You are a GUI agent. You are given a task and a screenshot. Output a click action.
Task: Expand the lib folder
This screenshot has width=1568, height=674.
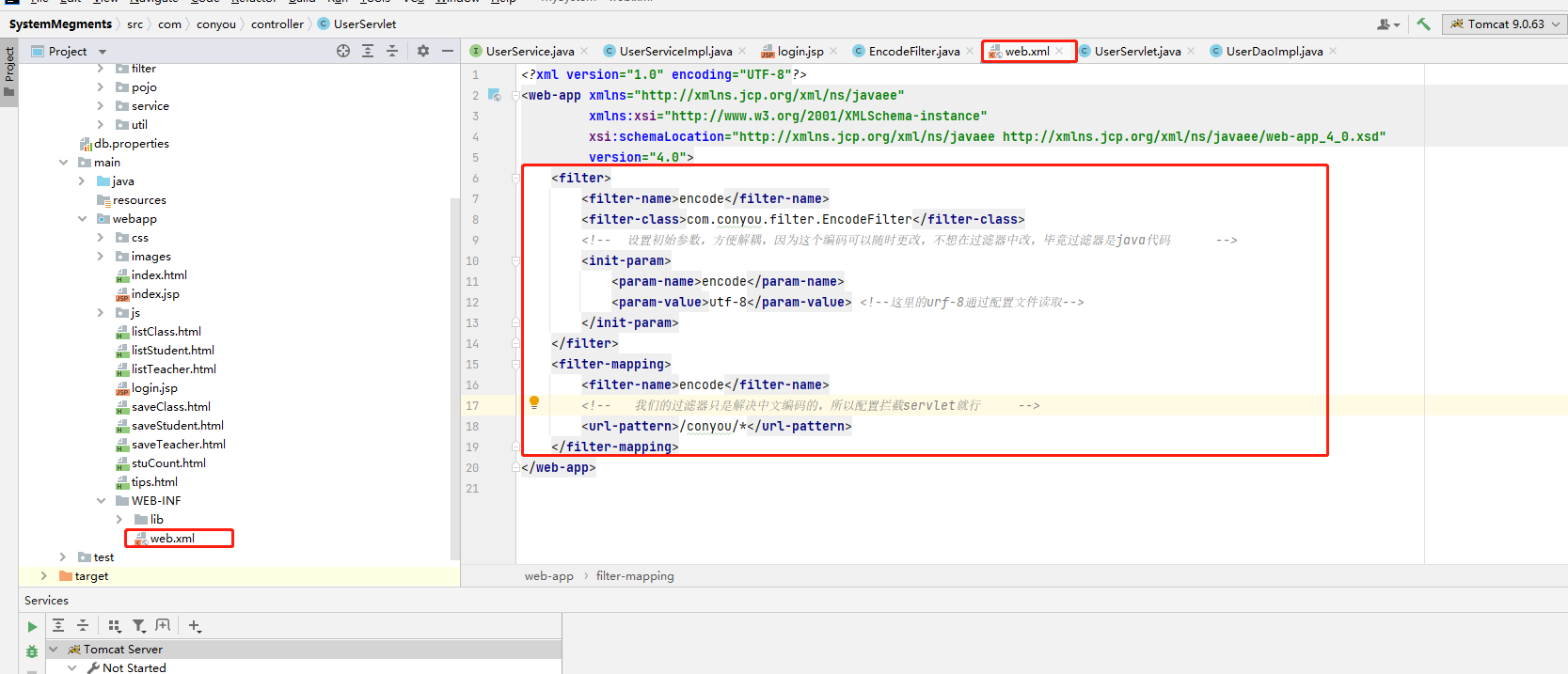click(x=119, y=520)
